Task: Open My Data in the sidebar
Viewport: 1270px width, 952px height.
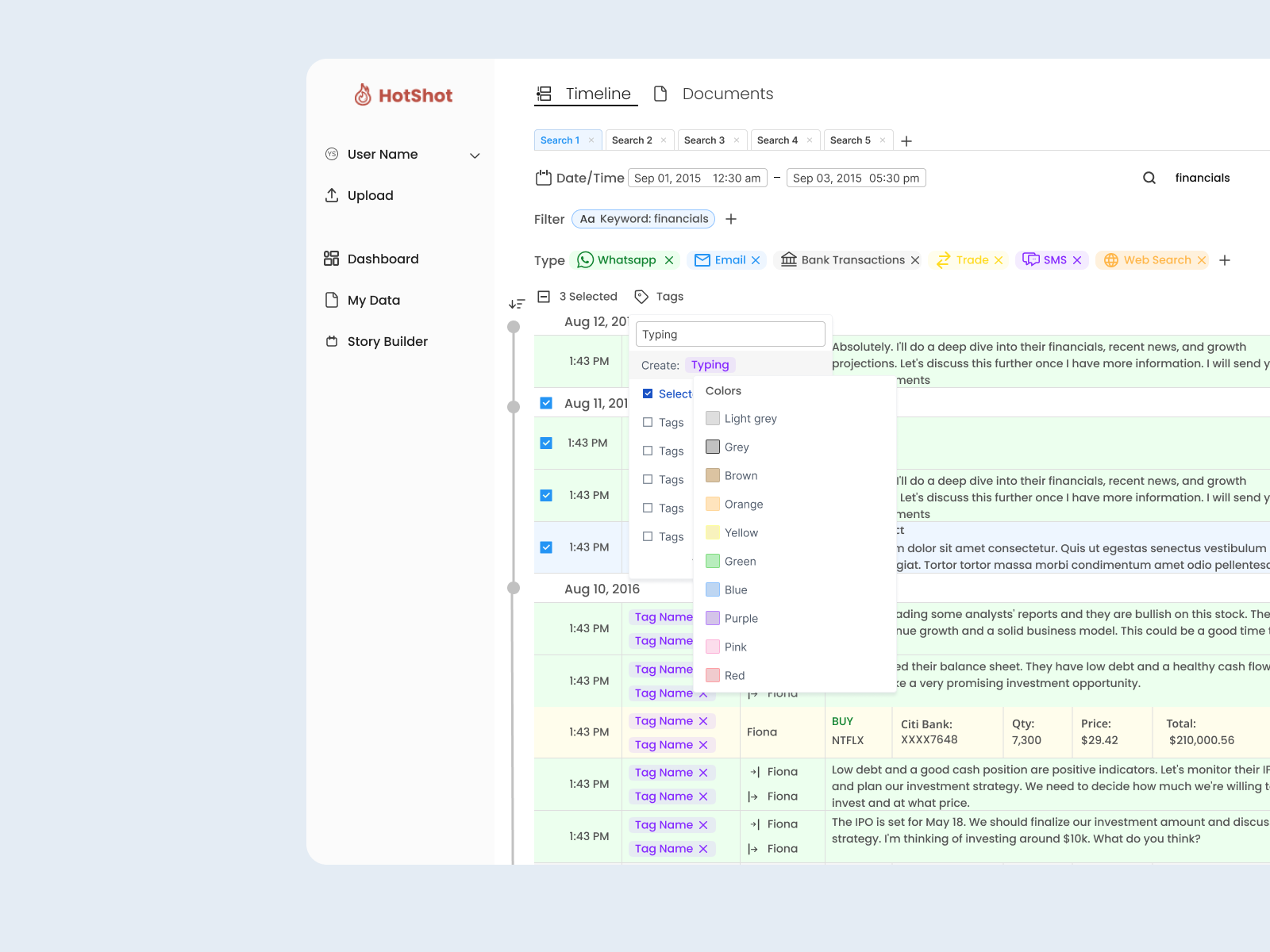Action: point(374,300)
